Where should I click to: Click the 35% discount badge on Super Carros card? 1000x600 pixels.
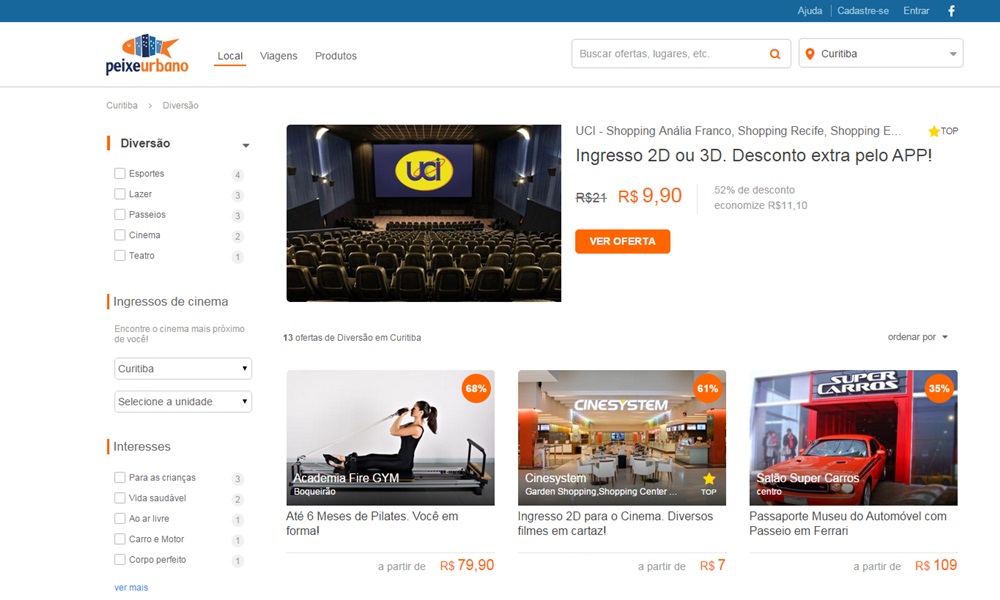point(939,388)
